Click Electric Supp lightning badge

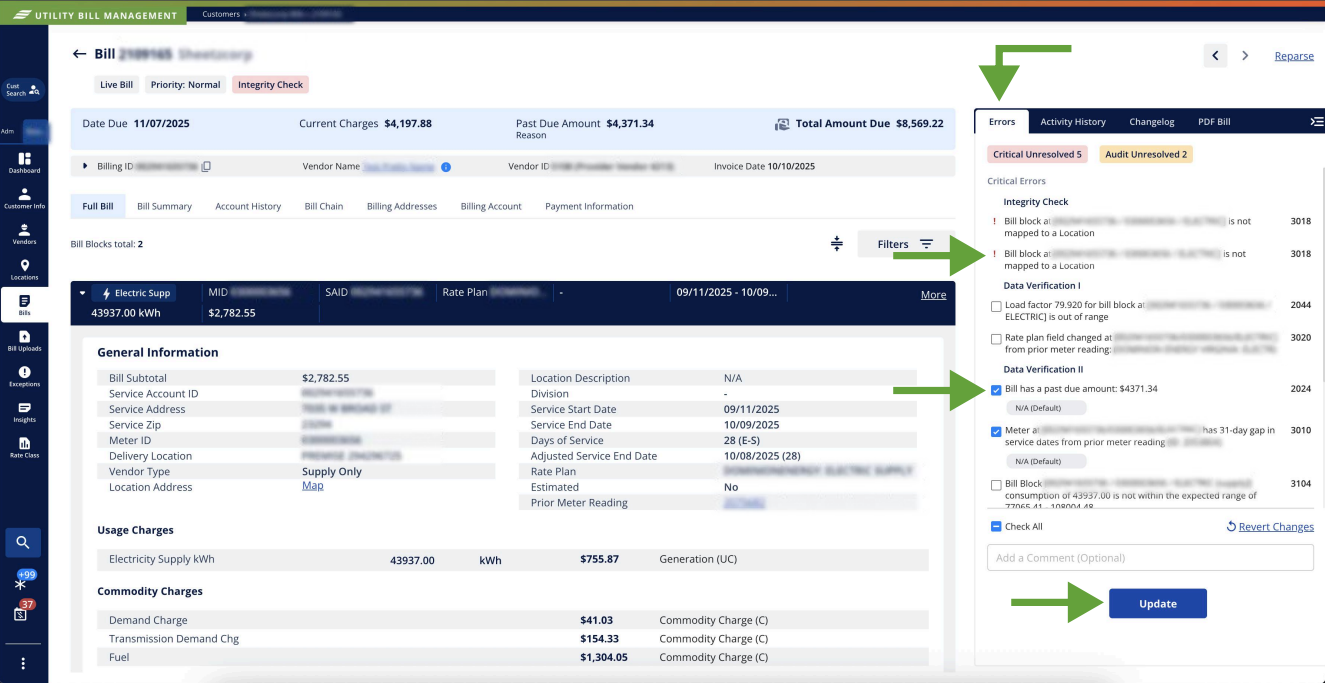134,293
